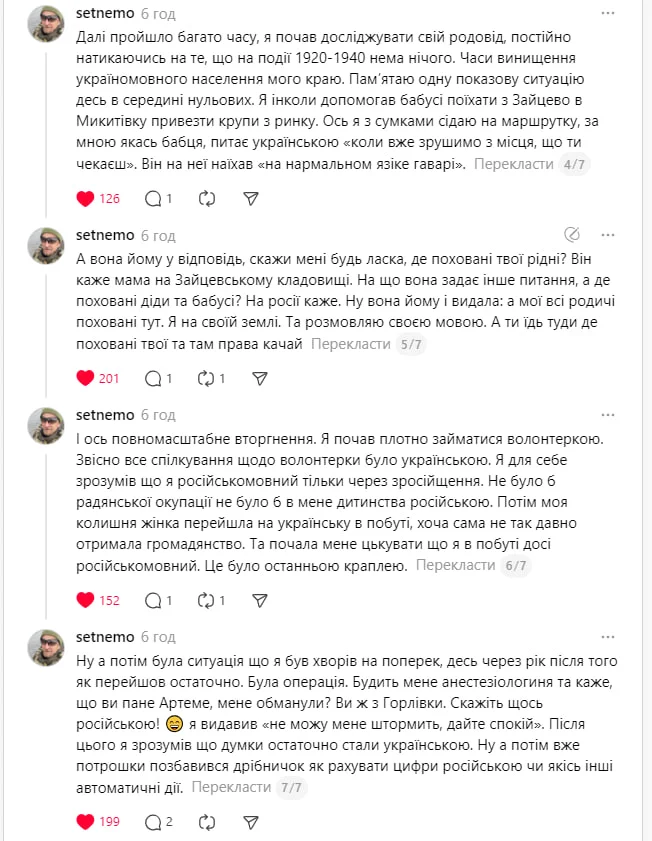The width and height of the screenshot is (652, 841).
Task: Open the three-dot menu on post 6/7
Action: 609,414
